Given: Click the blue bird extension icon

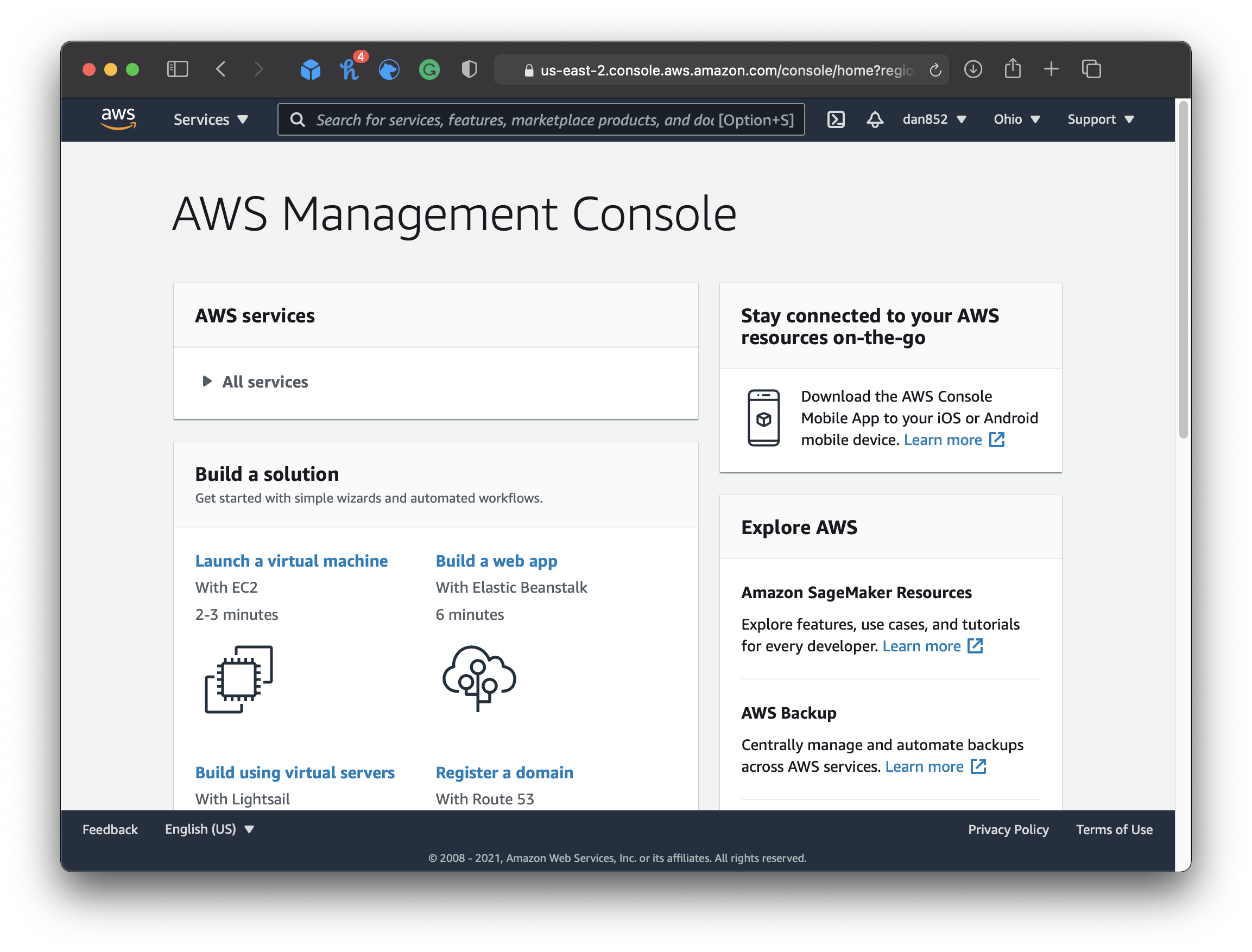Looking at the screenshot, I should (x=389, y=69).
